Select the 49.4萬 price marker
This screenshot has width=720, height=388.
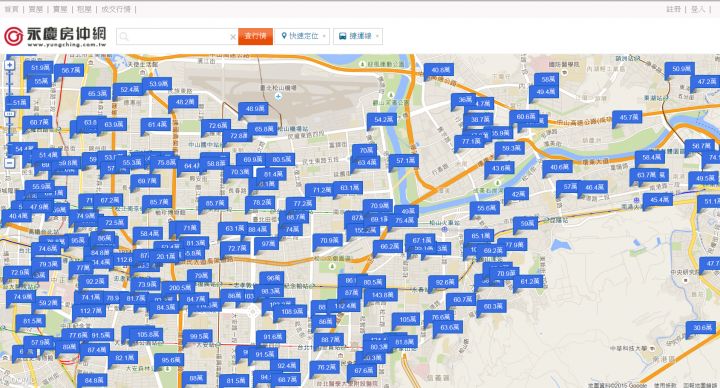point(545,92)
